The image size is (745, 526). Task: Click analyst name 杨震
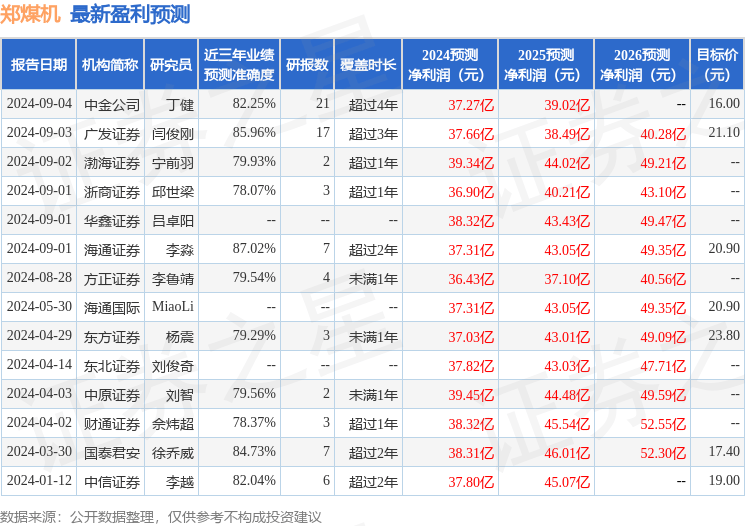click(x=180, y=336)
